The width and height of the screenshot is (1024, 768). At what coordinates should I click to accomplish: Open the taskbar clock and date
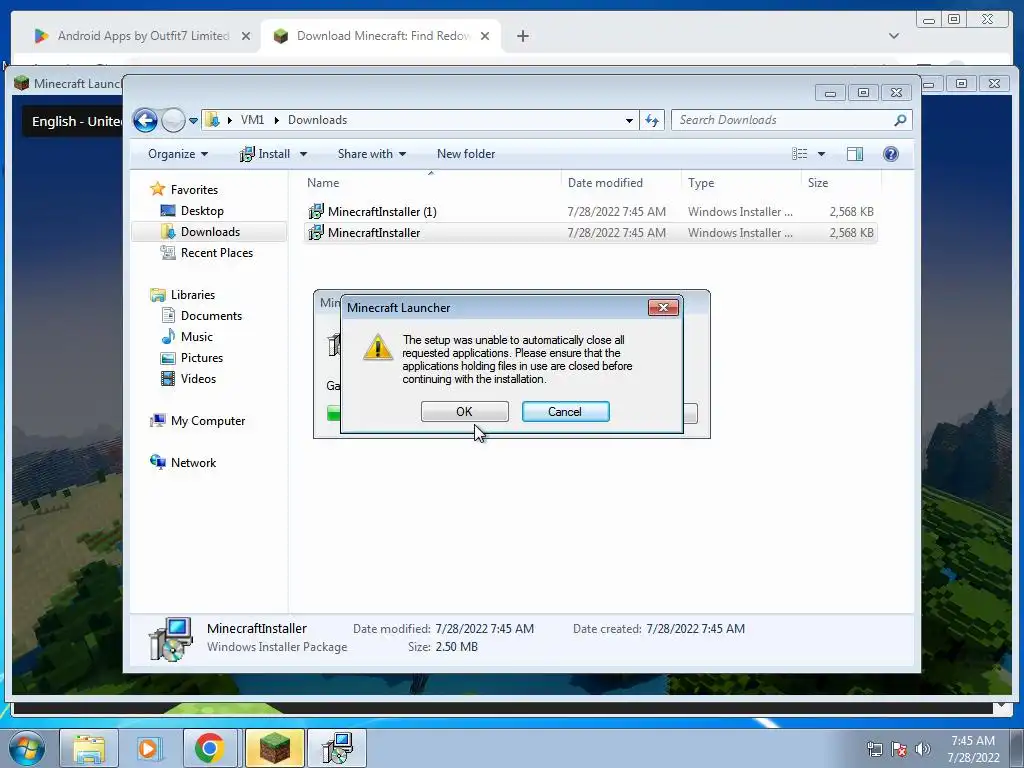click(973, 749)
